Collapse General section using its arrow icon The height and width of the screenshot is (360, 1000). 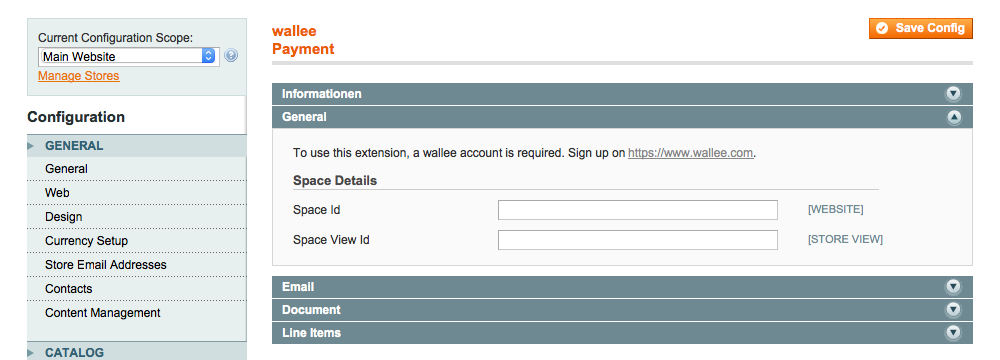coord(953,117)
